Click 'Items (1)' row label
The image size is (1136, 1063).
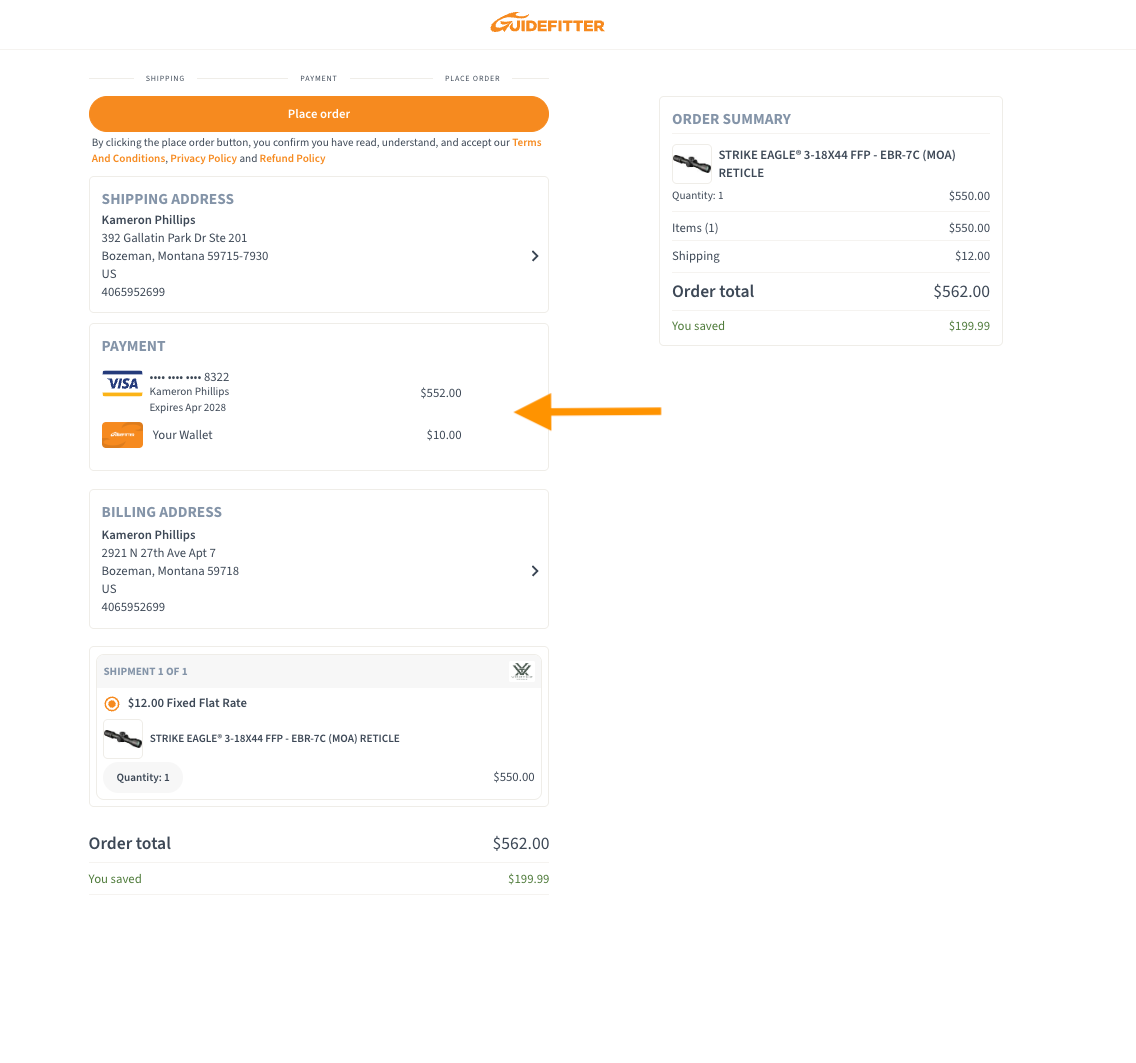pos(695,228)
